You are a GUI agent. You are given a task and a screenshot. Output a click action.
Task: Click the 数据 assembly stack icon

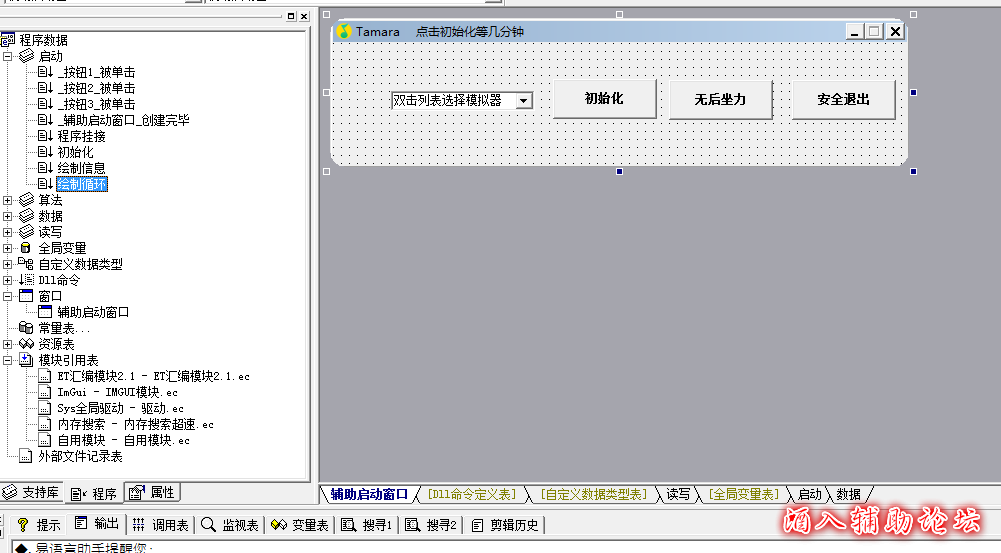pos(26,216)
